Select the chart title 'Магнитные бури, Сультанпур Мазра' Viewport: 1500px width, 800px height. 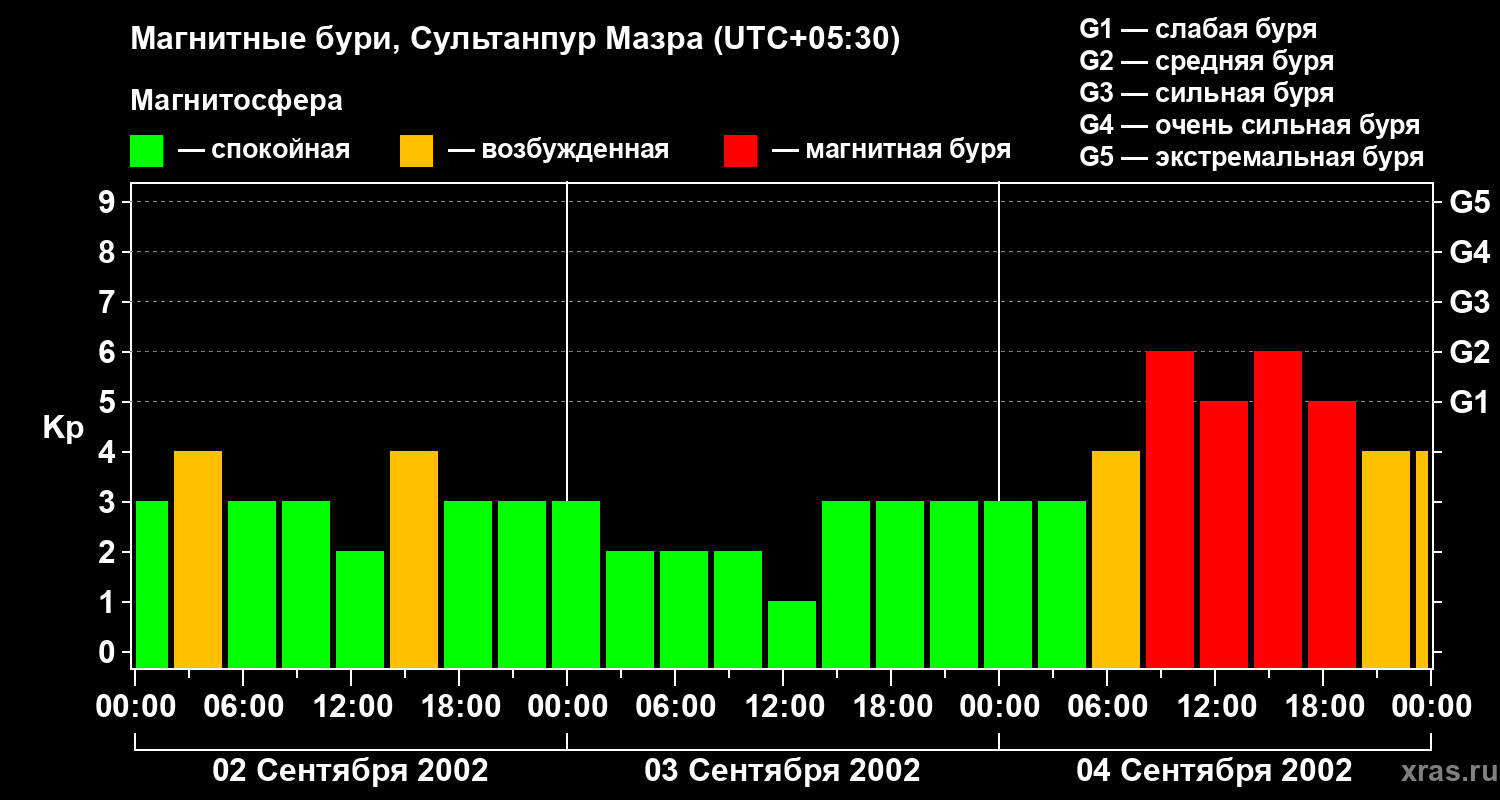(415, 40)
